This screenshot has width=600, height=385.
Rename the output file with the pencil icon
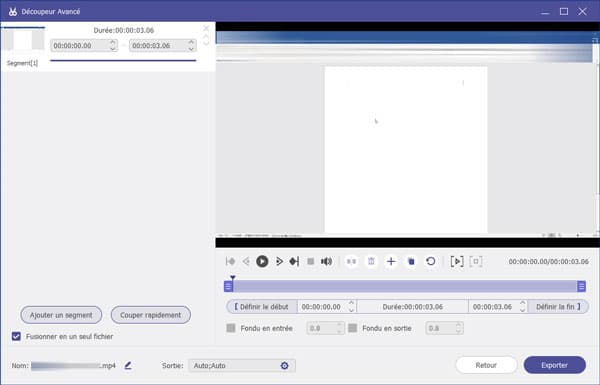point(128,365)
